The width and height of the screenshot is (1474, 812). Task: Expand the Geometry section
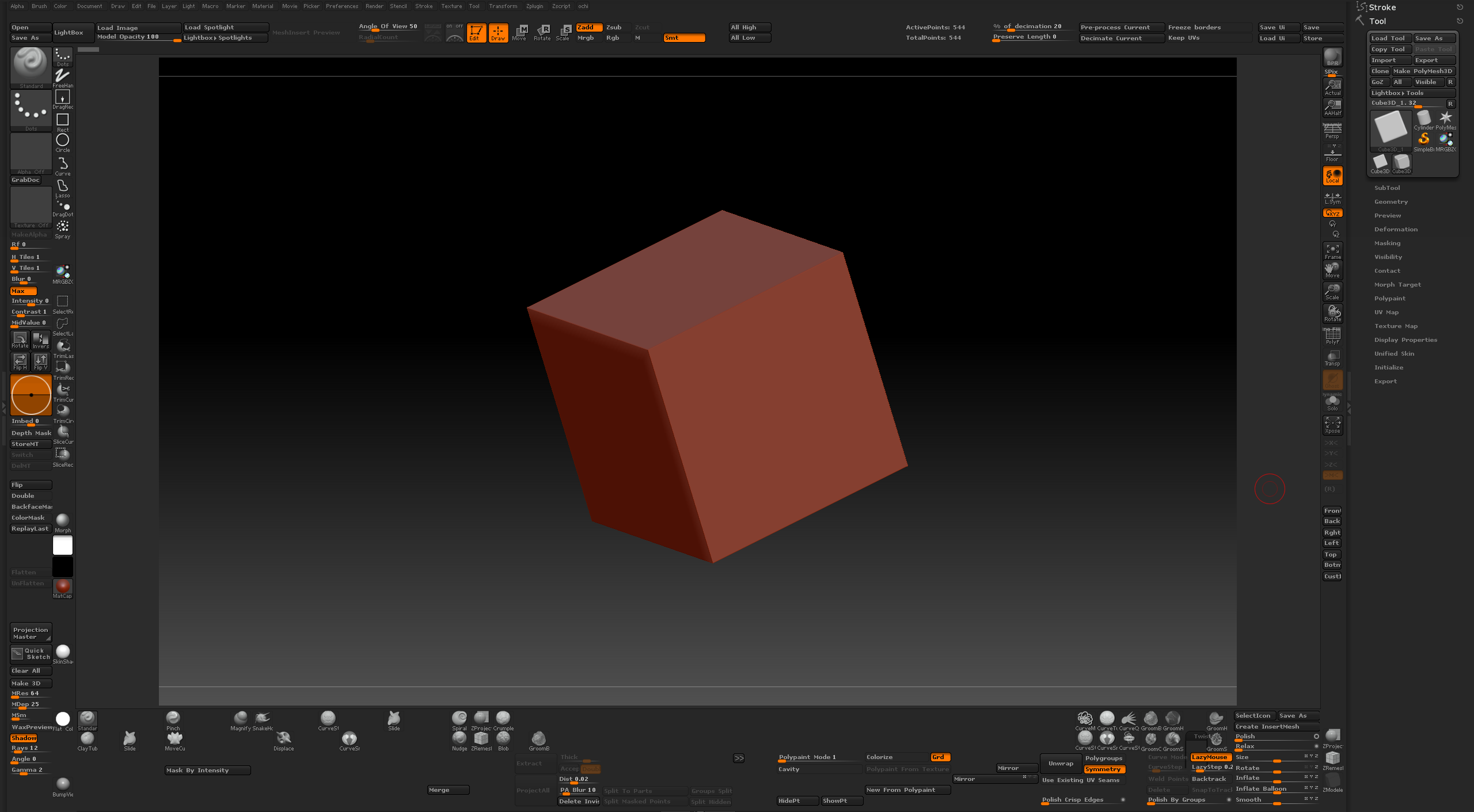(1391, 201)
